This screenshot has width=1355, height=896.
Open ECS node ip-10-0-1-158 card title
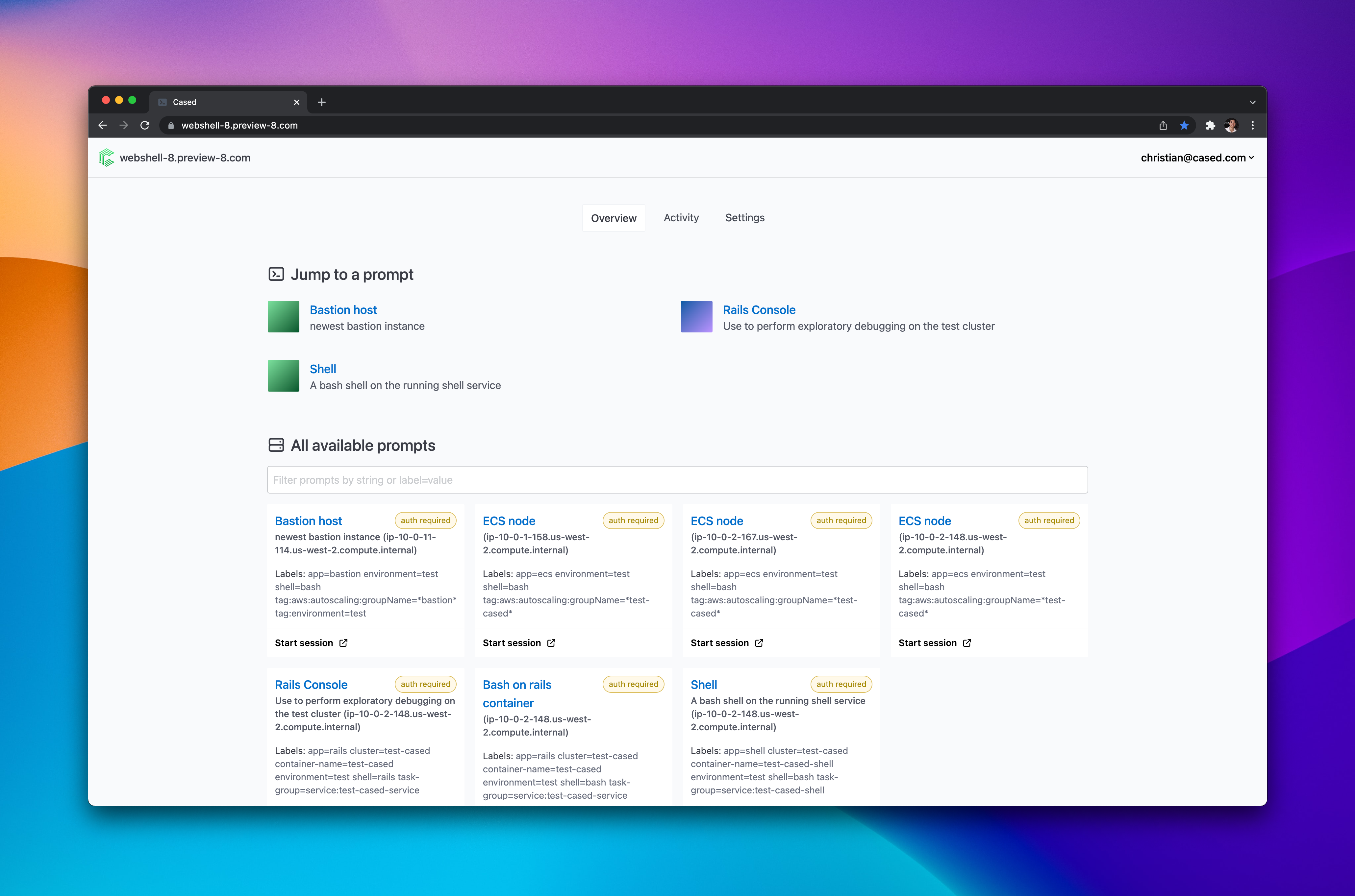(x=509, y=521)
